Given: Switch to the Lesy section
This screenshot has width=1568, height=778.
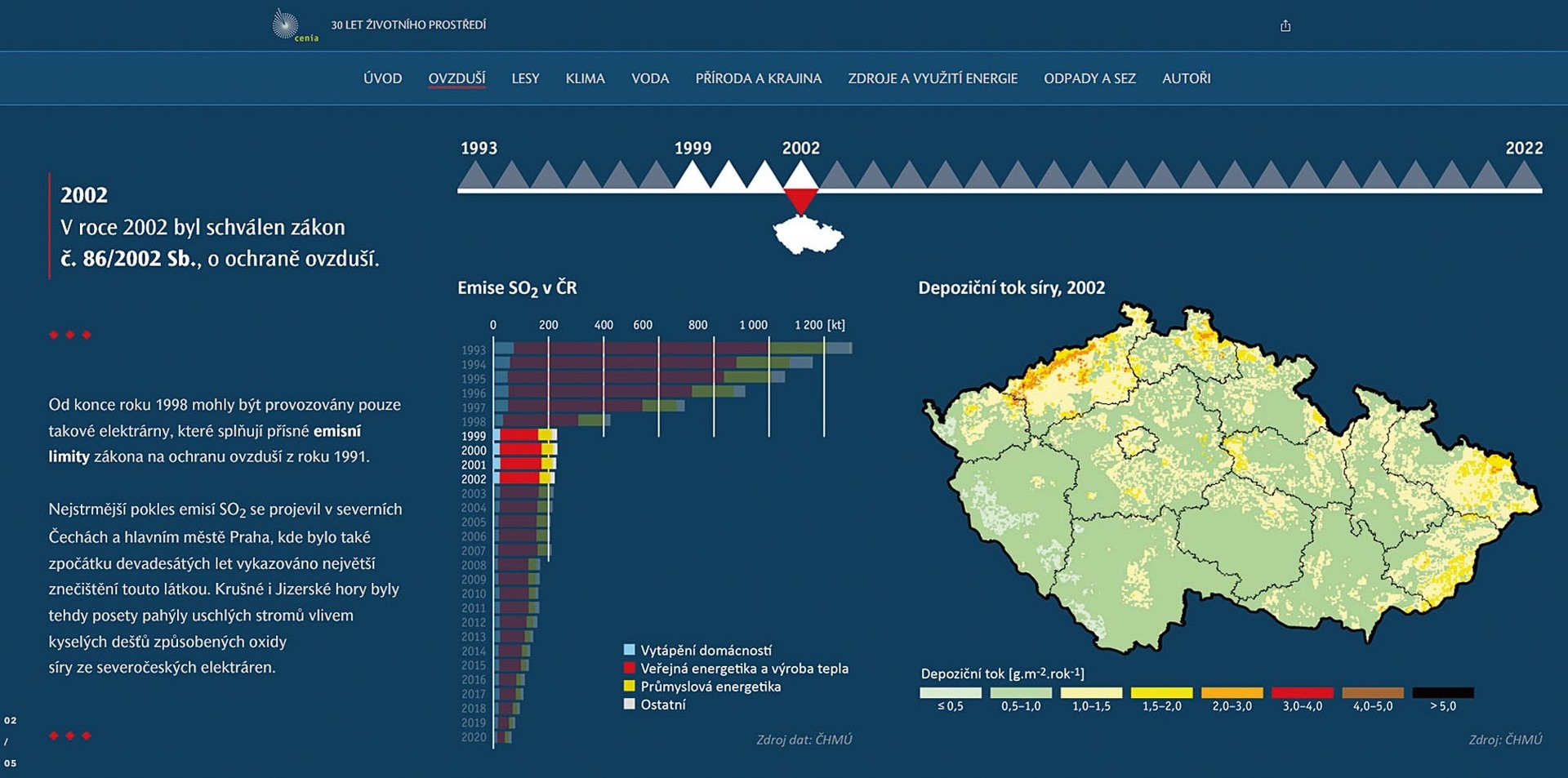Looking at the screenshot, I should 525,78.
